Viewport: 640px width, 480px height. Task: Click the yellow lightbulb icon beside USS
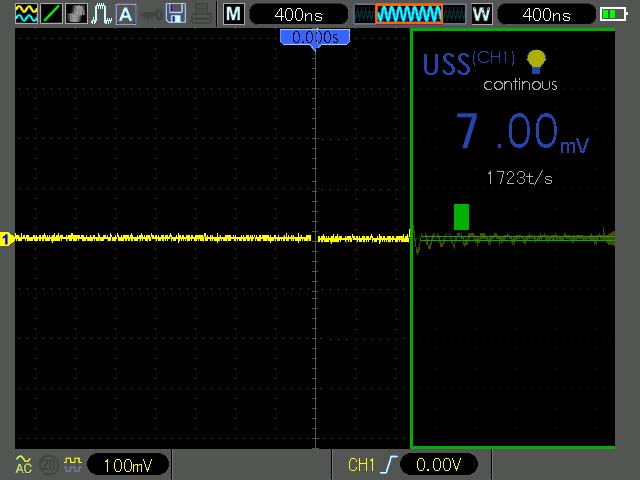pyautogui.click(x=536, y=62)
